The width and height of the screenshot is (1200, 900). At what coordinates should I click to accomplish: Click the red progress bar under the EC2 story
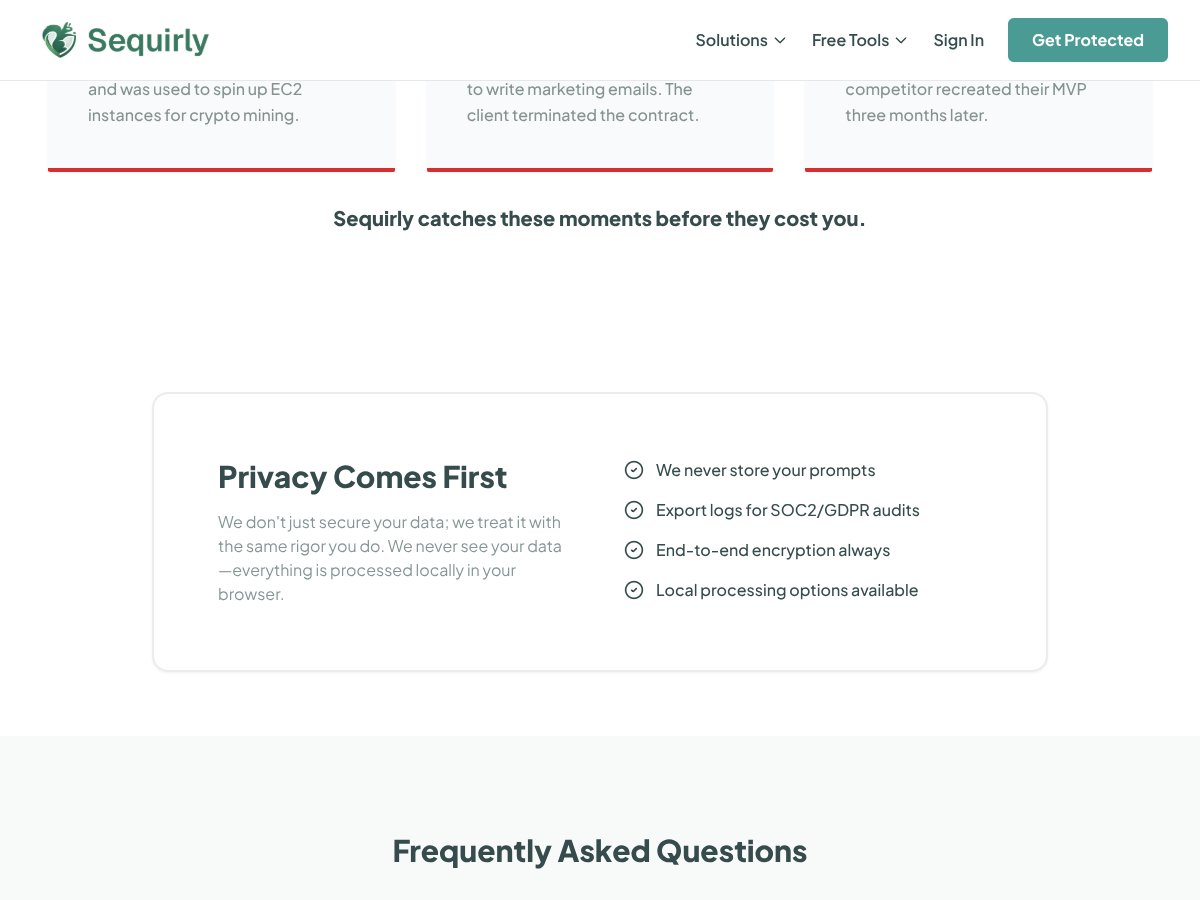[221, 170]
